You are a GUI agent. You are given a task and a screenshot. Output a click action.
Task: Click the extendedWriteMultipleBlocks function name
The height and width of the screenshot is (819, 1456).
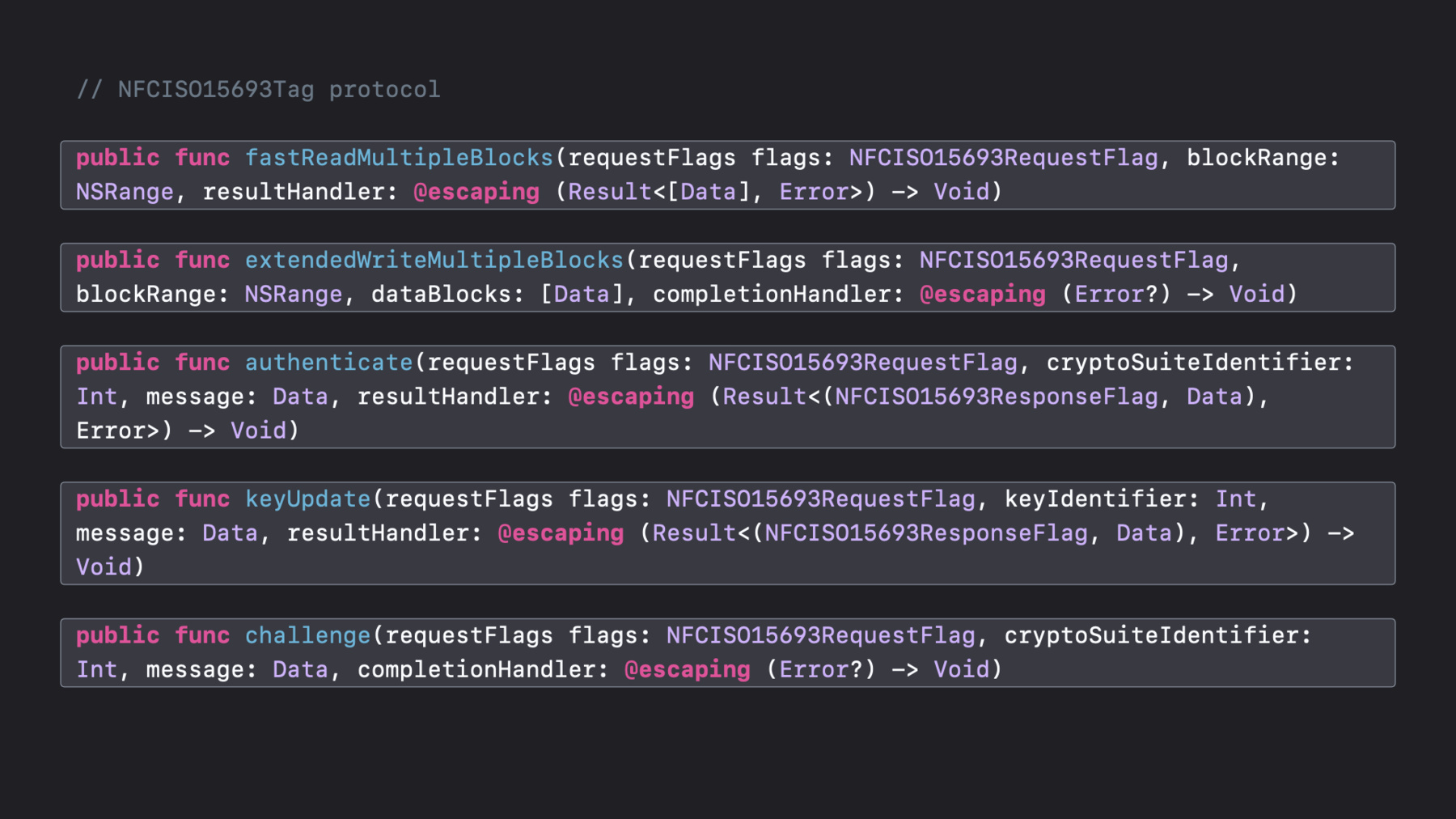pyautogui.click(x=434, y=260)
